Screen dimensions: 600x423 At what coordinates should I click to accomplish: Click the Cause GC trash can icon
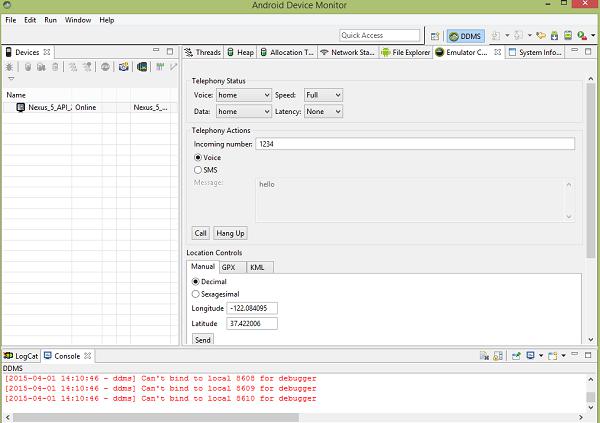click(55, 67)
